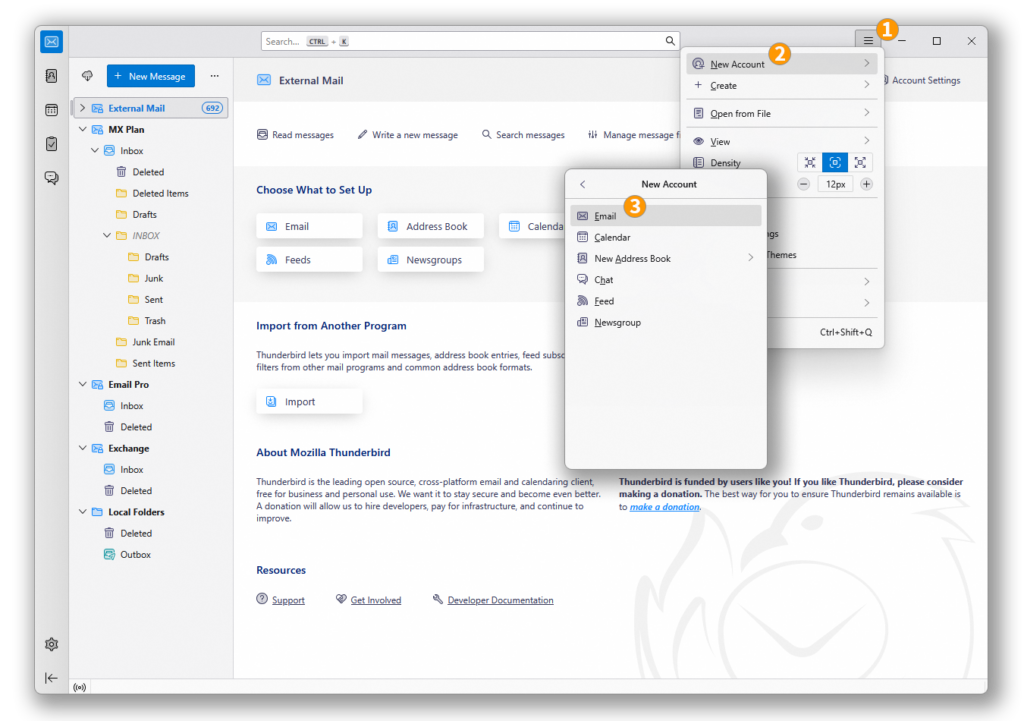
Task: Collapse the MX Plan account tree
Action: click(x=83, y=129)
